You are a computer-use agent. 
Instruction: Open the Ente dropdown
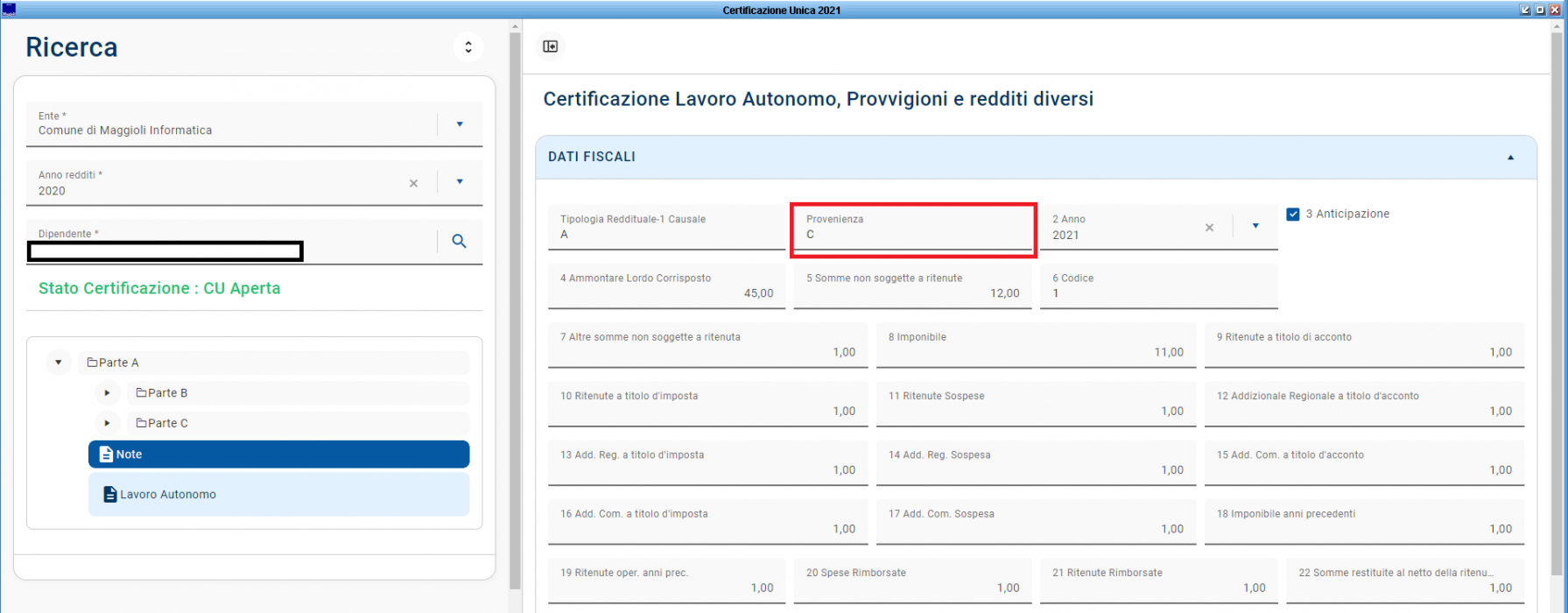[460, 124]
